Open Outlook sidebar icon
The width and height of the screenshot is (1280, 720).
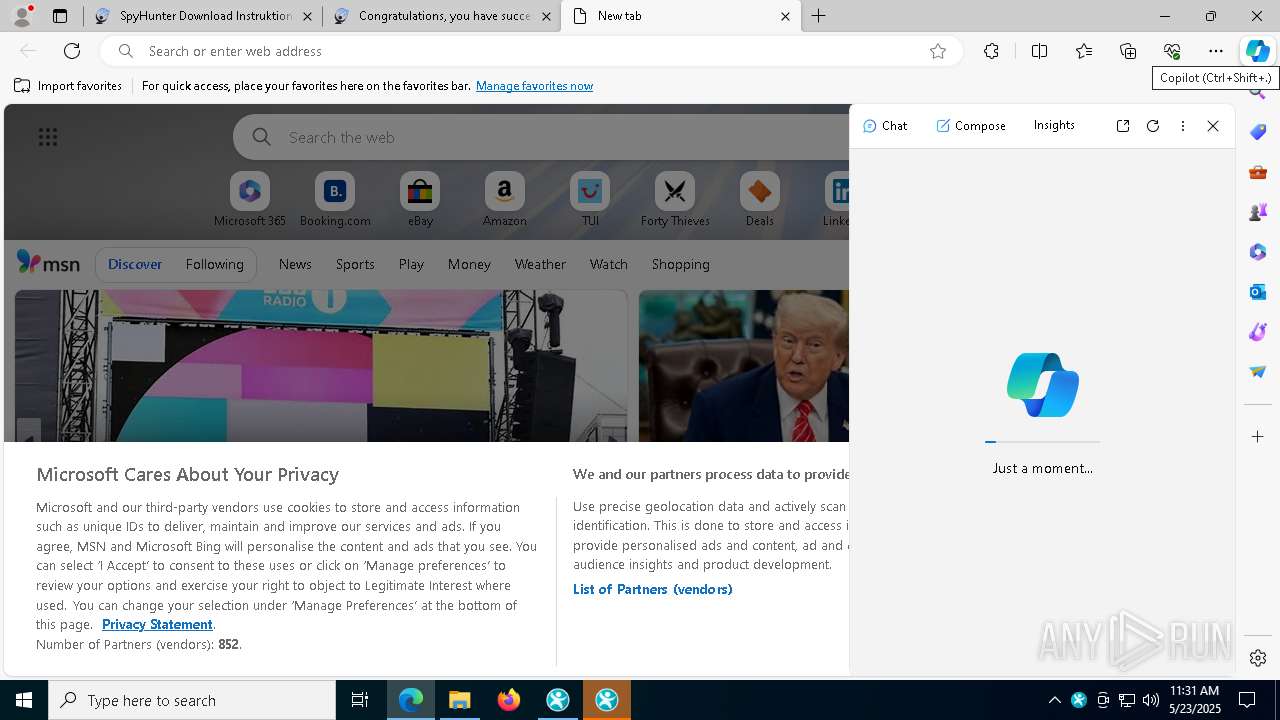(1258, 292)
